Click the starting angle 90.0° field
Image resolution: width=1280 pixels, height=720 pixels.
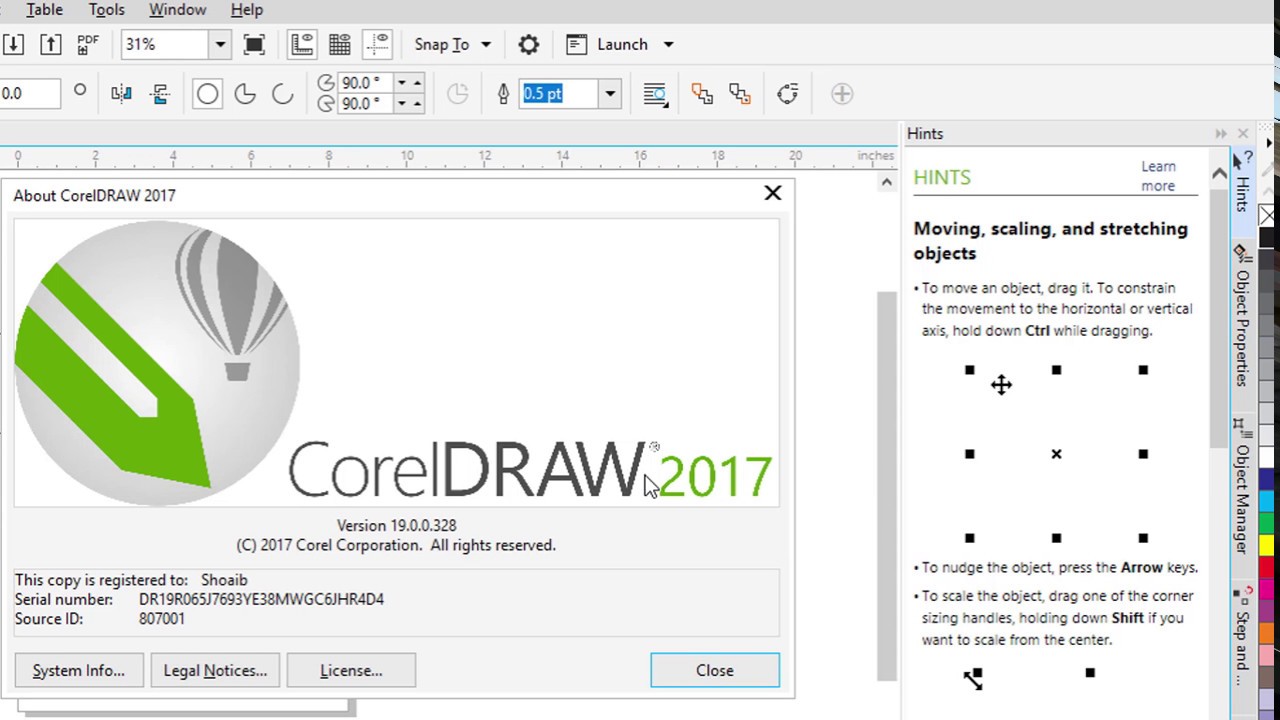click(x=366, y=83)
